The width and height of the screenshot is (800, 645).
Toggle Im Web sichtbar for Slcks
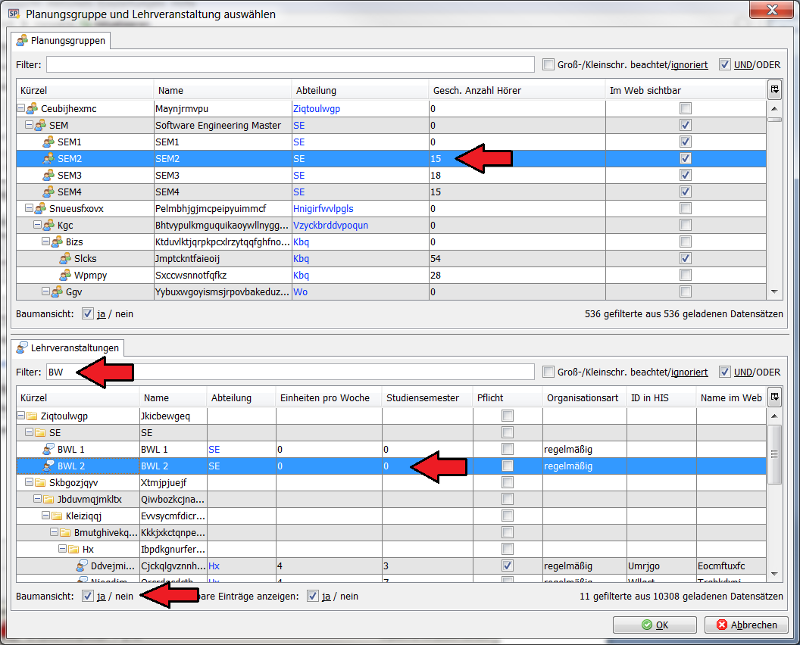(x=685, y=258)
